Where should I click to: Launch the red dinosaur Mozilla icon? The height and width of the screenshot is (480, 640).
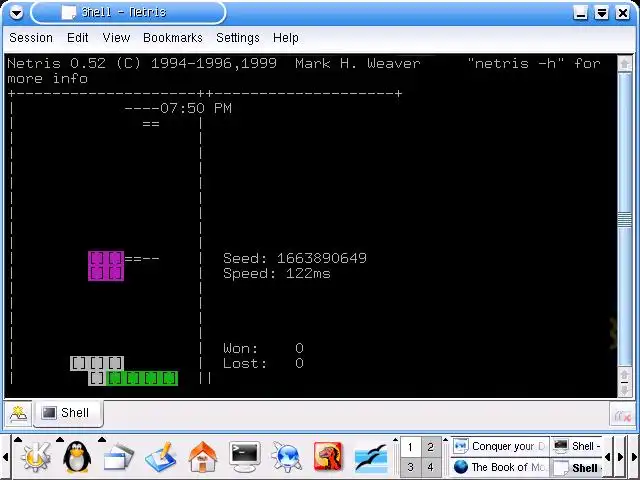click(x=328, y=458)
